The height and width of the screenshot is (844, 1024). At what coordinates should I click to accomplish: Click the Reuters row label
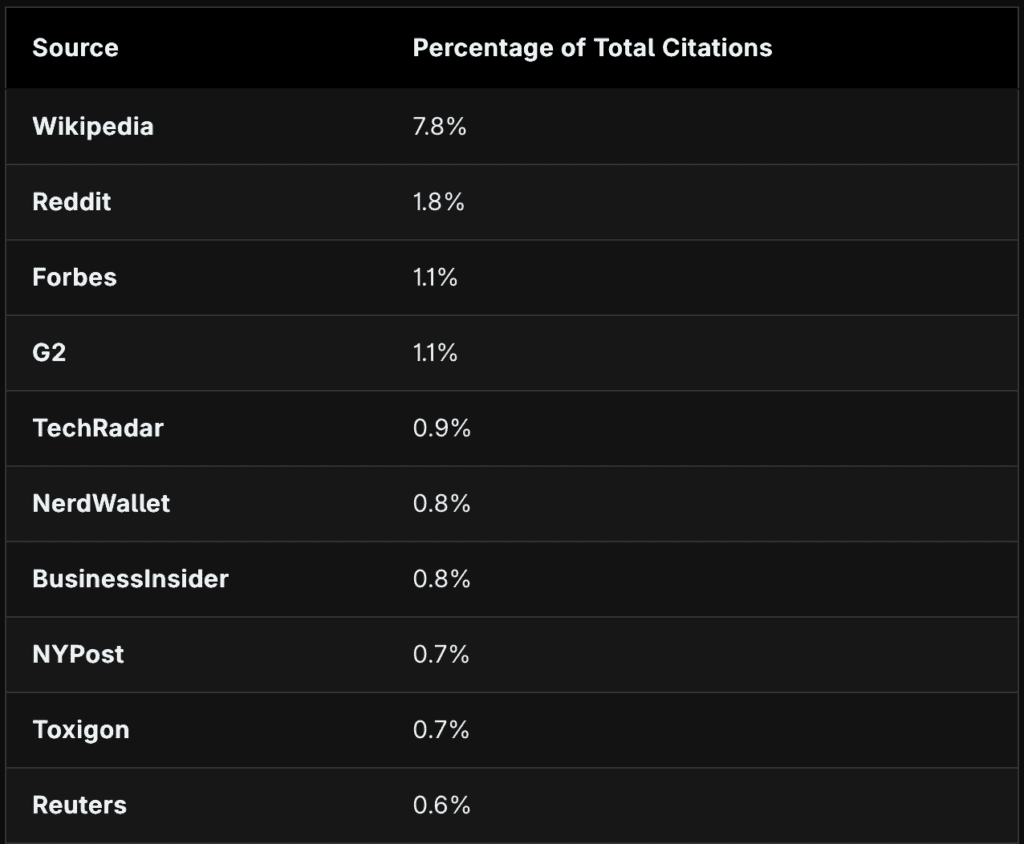80,805
